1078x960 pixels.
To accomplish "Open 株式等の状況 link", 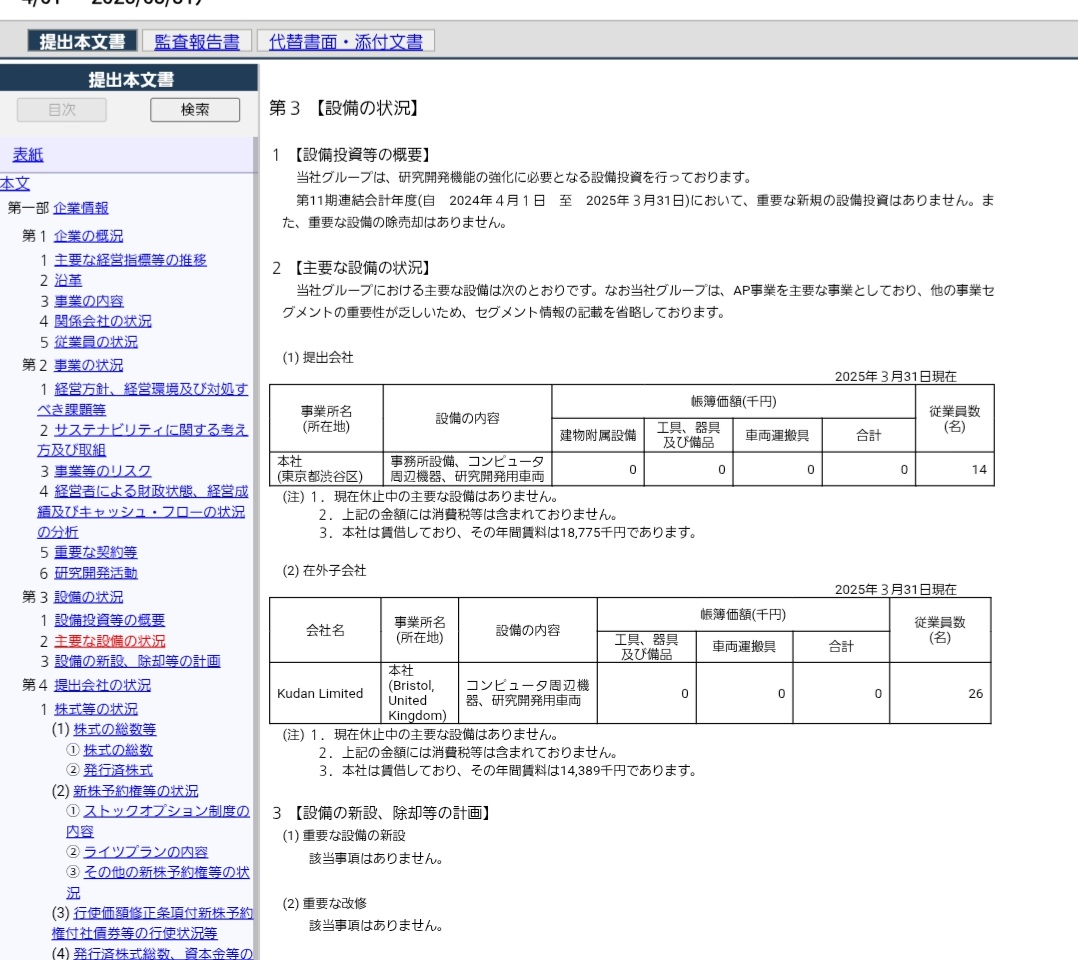I will pyautogui.click(x=96, y=709).
